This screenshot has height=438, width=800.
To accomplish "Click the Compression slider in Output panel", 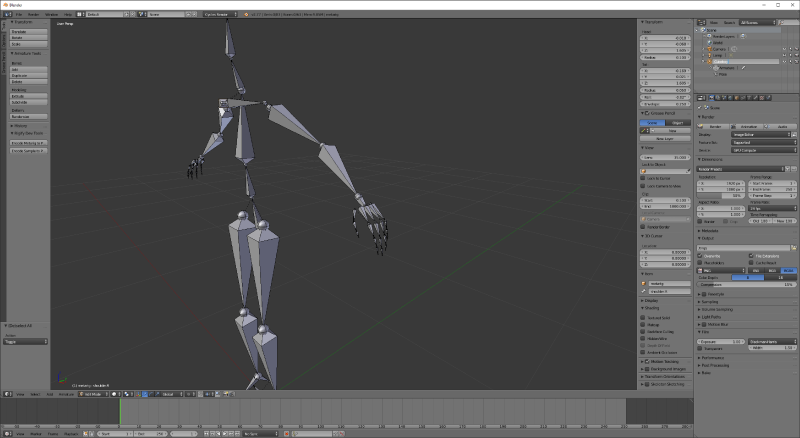I will (x=746, y=284).
